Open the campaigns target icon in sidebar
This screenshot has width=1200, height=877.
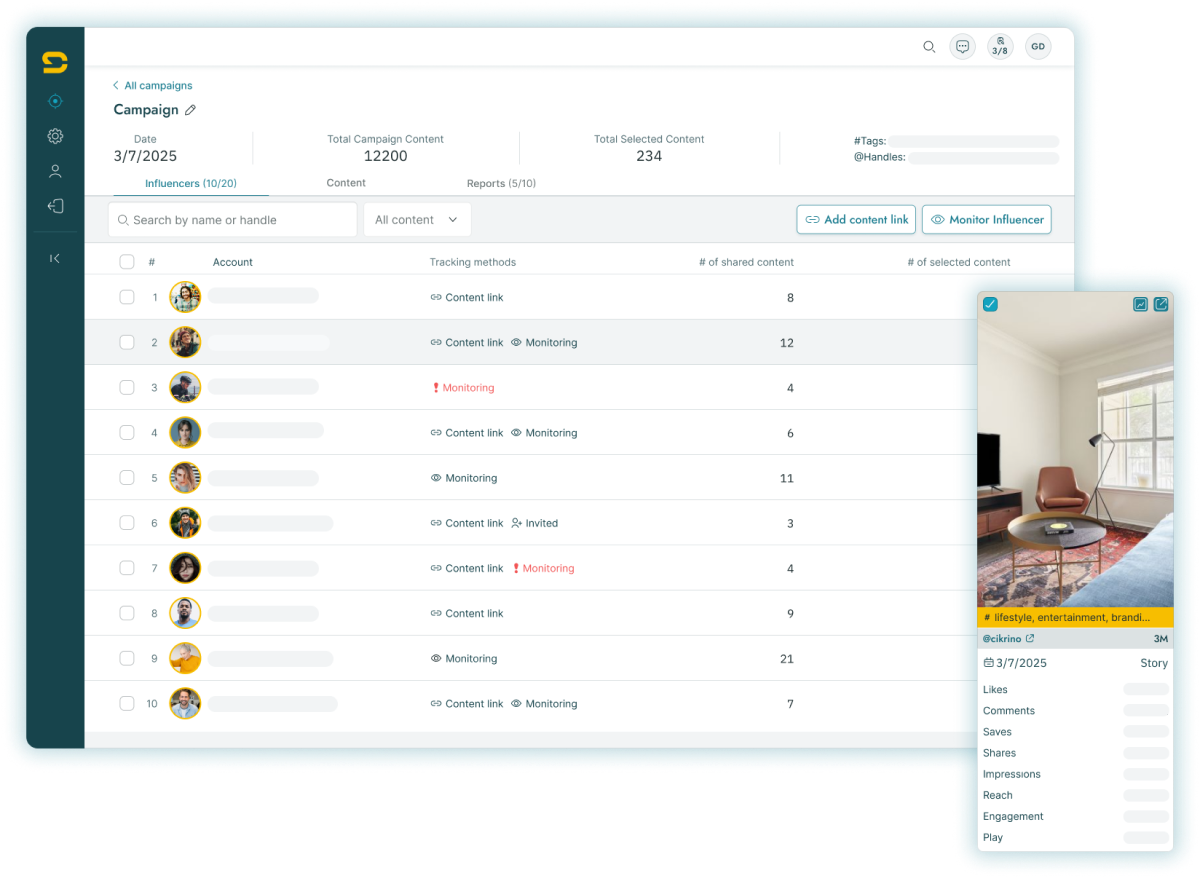(55, 101)
